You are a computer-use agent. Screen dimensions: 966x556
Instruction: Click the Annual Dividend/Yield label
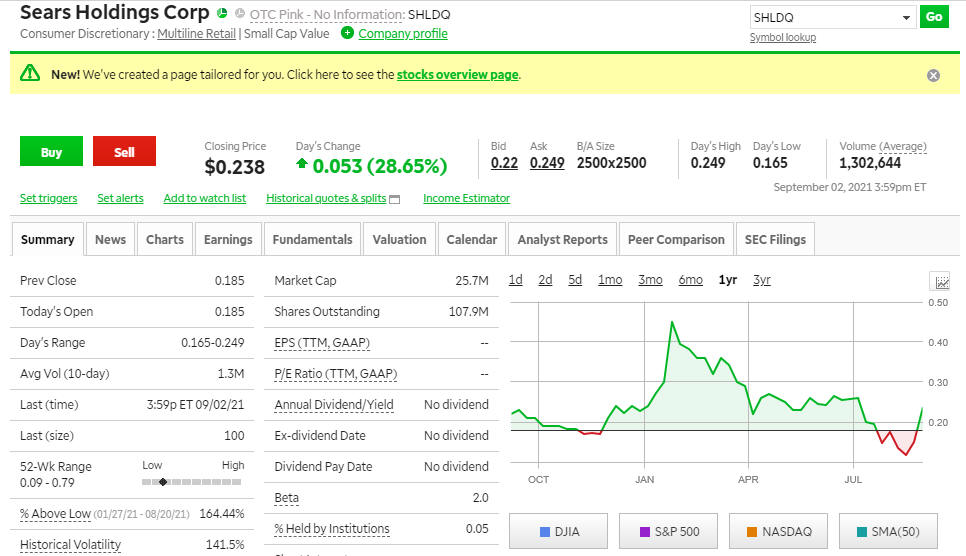[333, 404]
